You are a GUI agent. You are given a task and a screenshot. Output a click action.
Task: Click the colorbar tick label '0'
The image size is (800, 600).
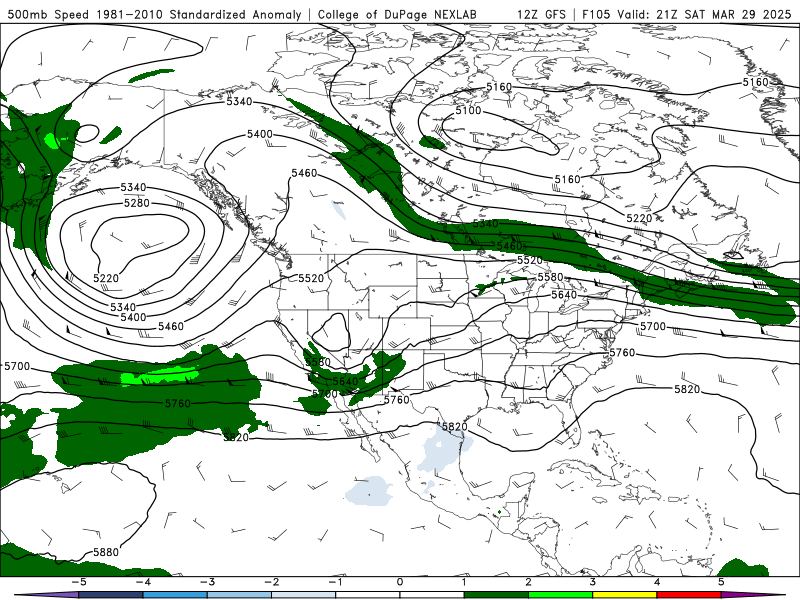click(x=400, y=582)
